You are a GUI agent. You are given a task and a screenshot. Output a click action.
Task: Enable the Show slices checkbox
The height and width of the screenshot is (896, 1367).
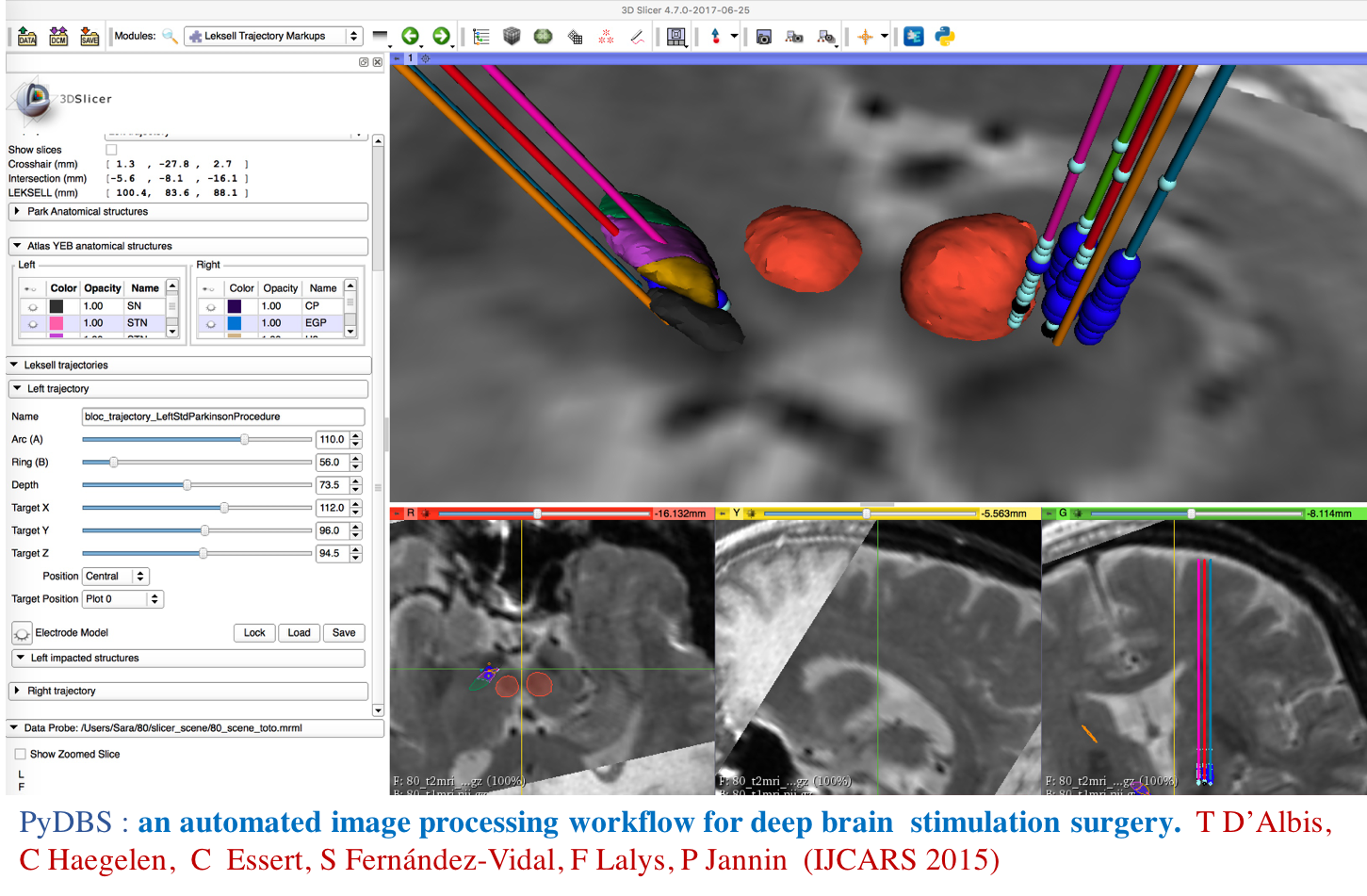111,150
